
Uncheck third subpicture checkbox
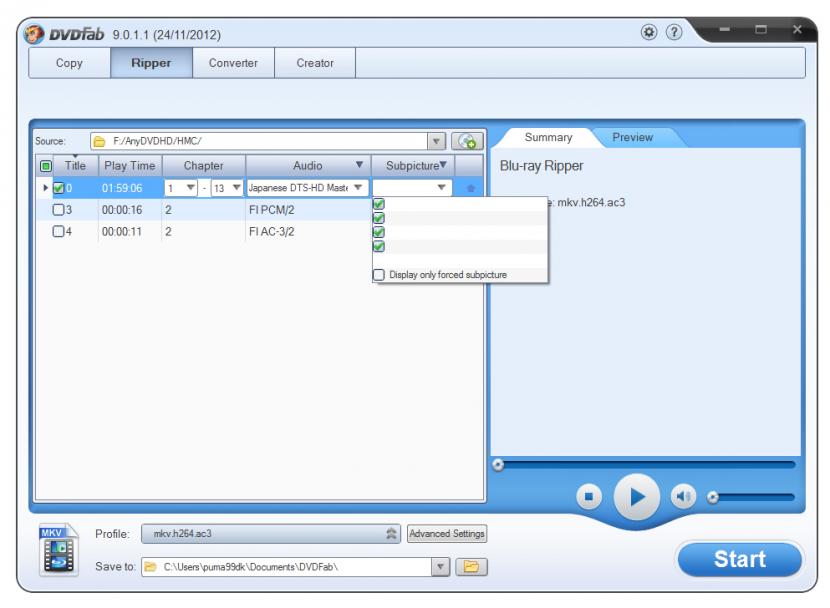click(x=379, y=232)
